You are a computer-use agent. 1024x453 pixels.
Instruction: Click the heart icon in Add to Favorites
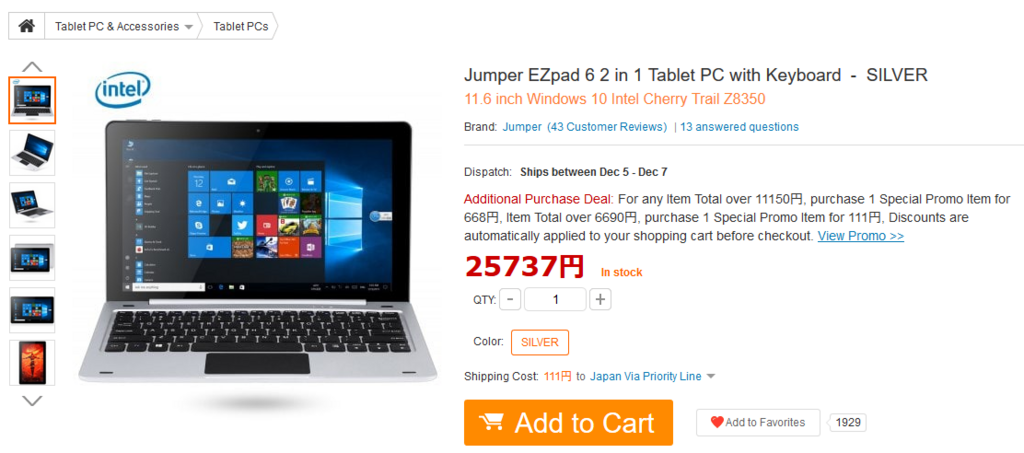click(717, 422)
